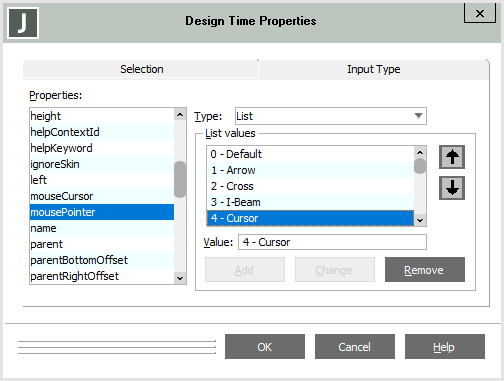Close the Design Time Properties dialog
The width and height of the screenshot is (504, 381).
click(x=480, y=14)
